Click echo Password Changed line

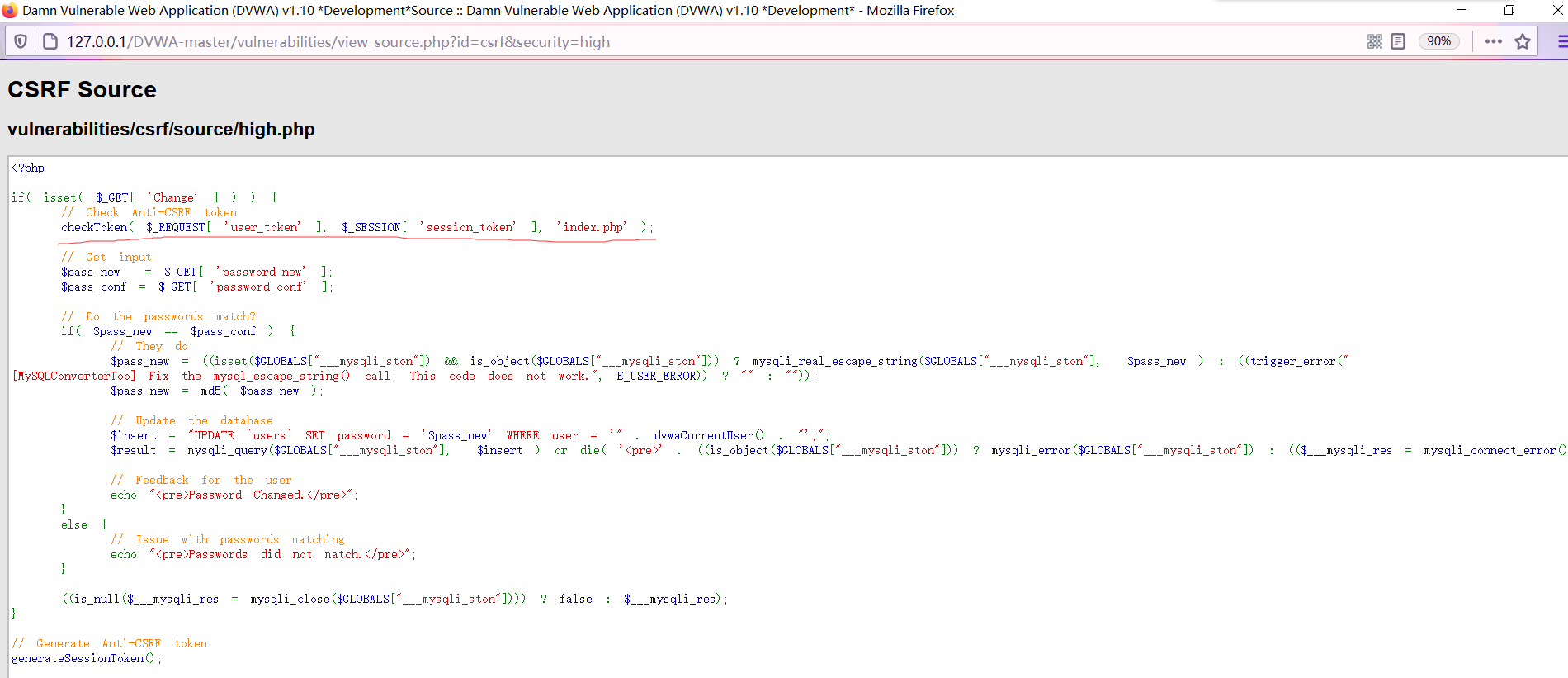[x=234, y=495]
